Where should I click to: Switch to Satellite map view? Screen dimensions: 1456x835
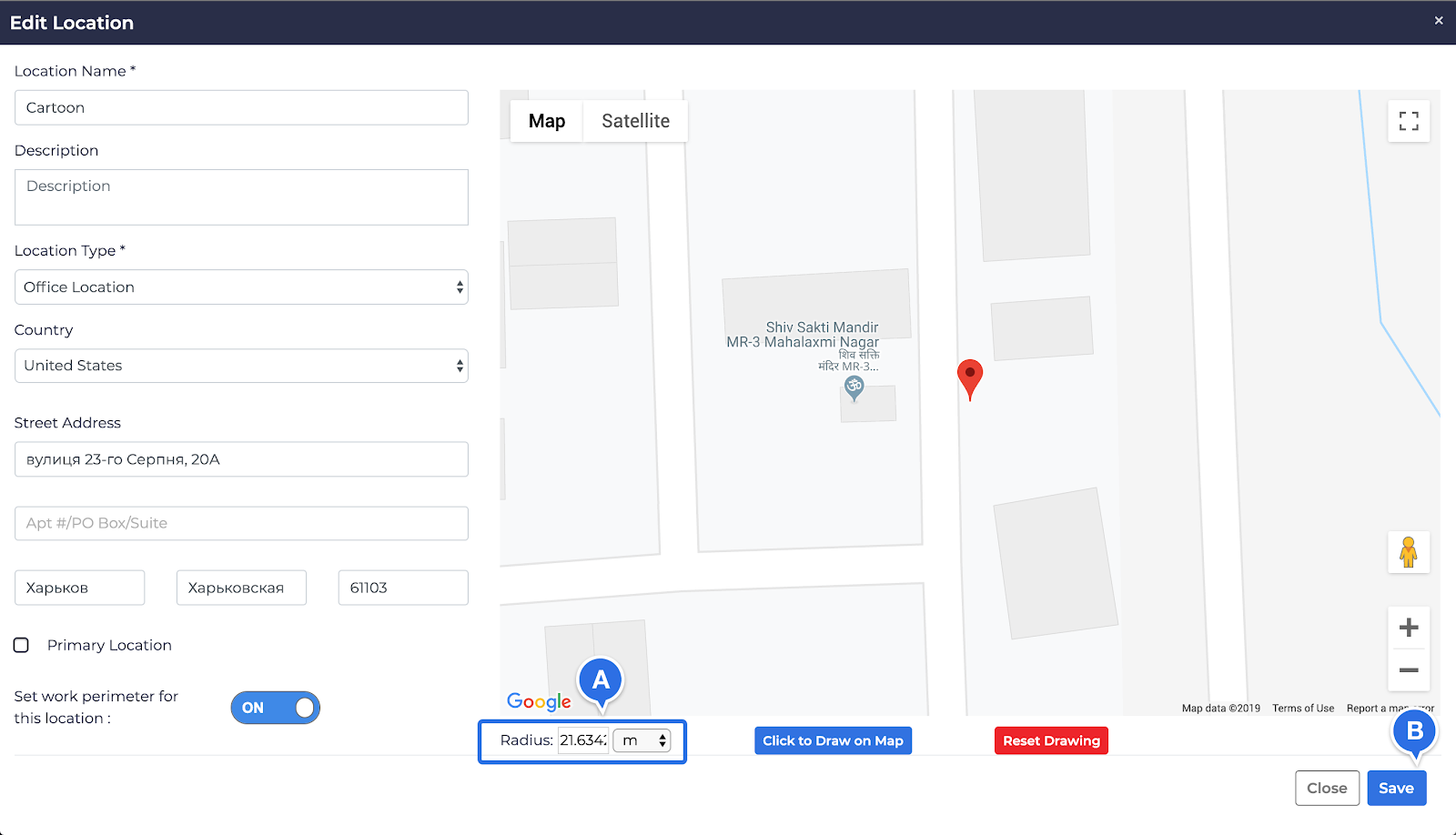pyautogui.click(x=635, y=121)
